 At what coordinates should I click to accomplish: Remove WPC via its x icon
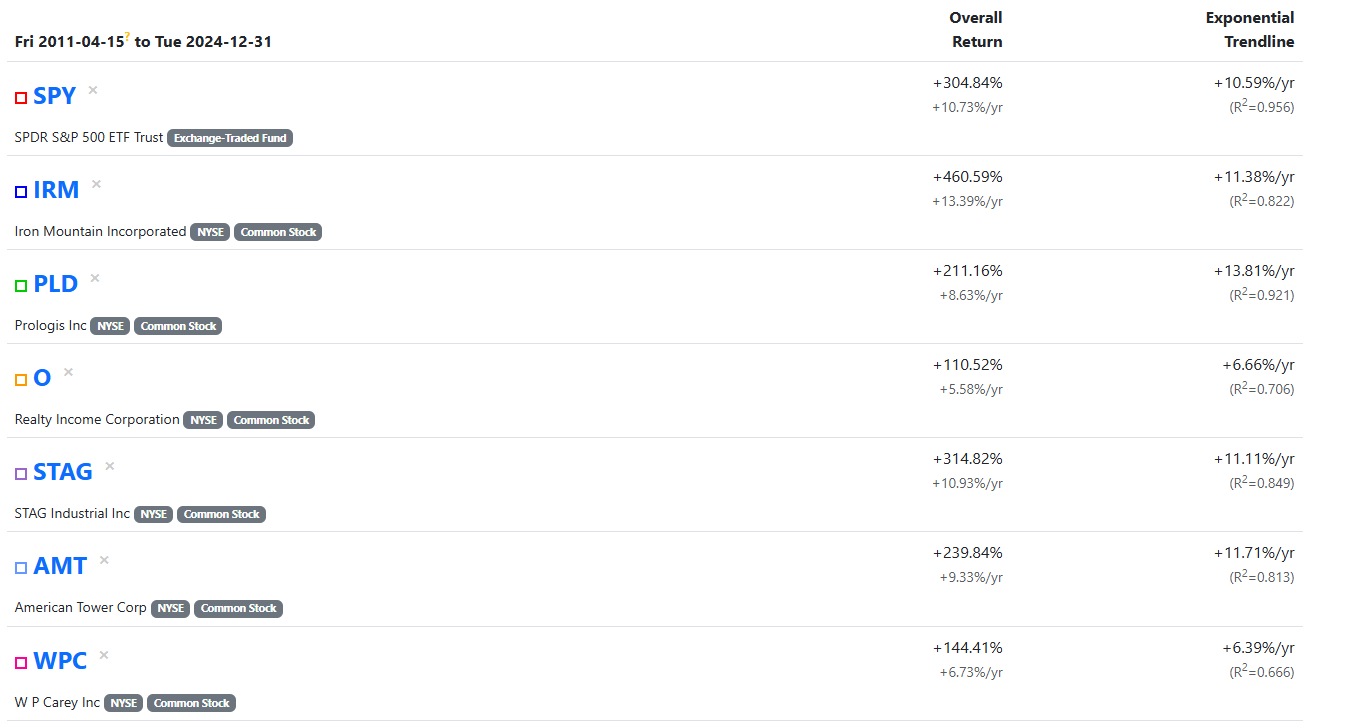pos(104,655)
